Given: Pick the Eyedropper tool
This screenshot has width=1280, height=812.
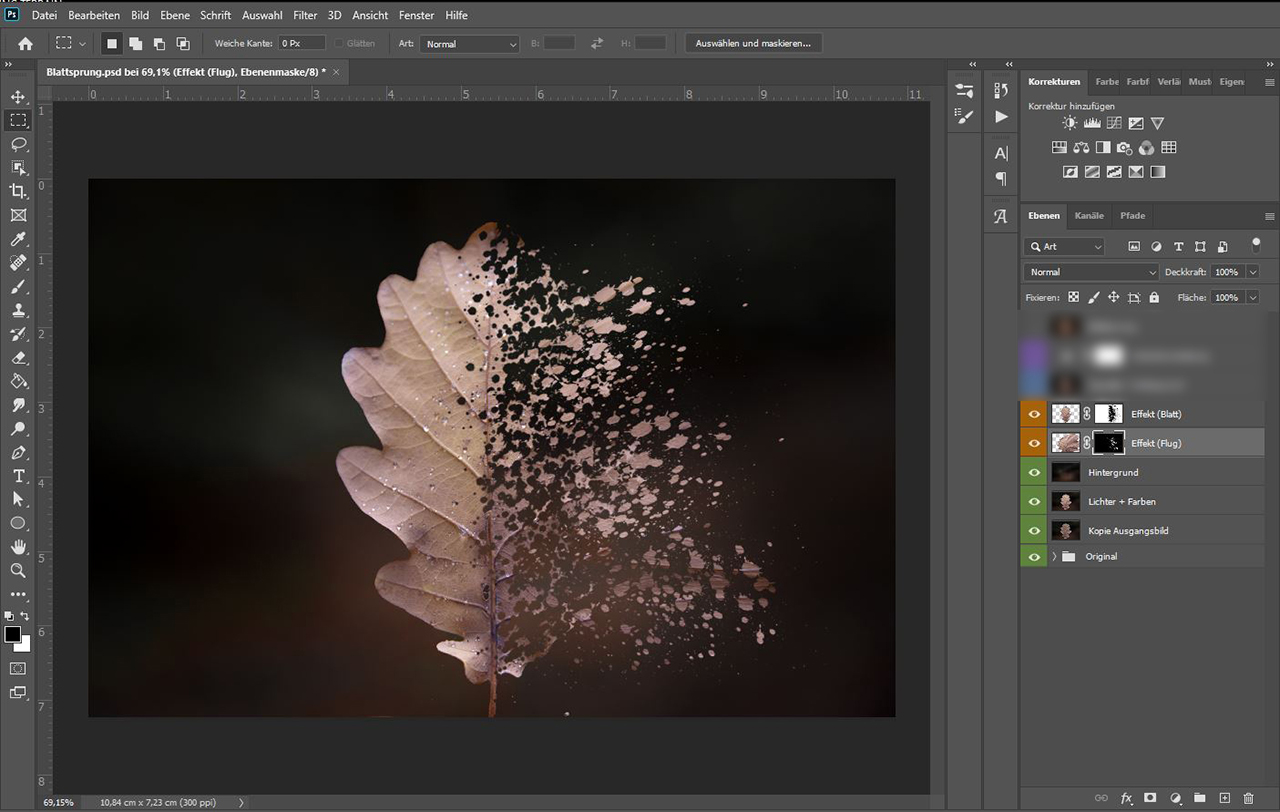Looking at the screenshot, I should click(x=18, y=239).
